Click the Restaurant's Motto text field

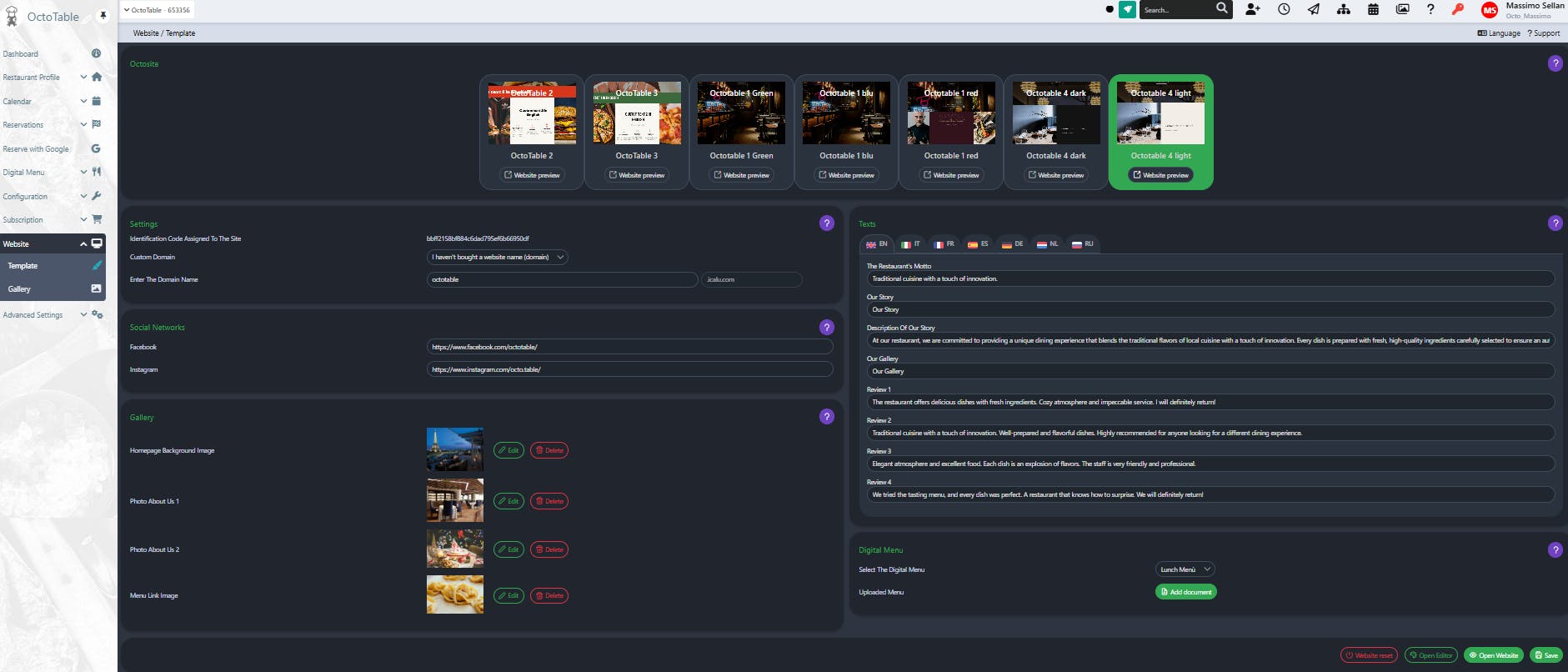(1210, 278)
